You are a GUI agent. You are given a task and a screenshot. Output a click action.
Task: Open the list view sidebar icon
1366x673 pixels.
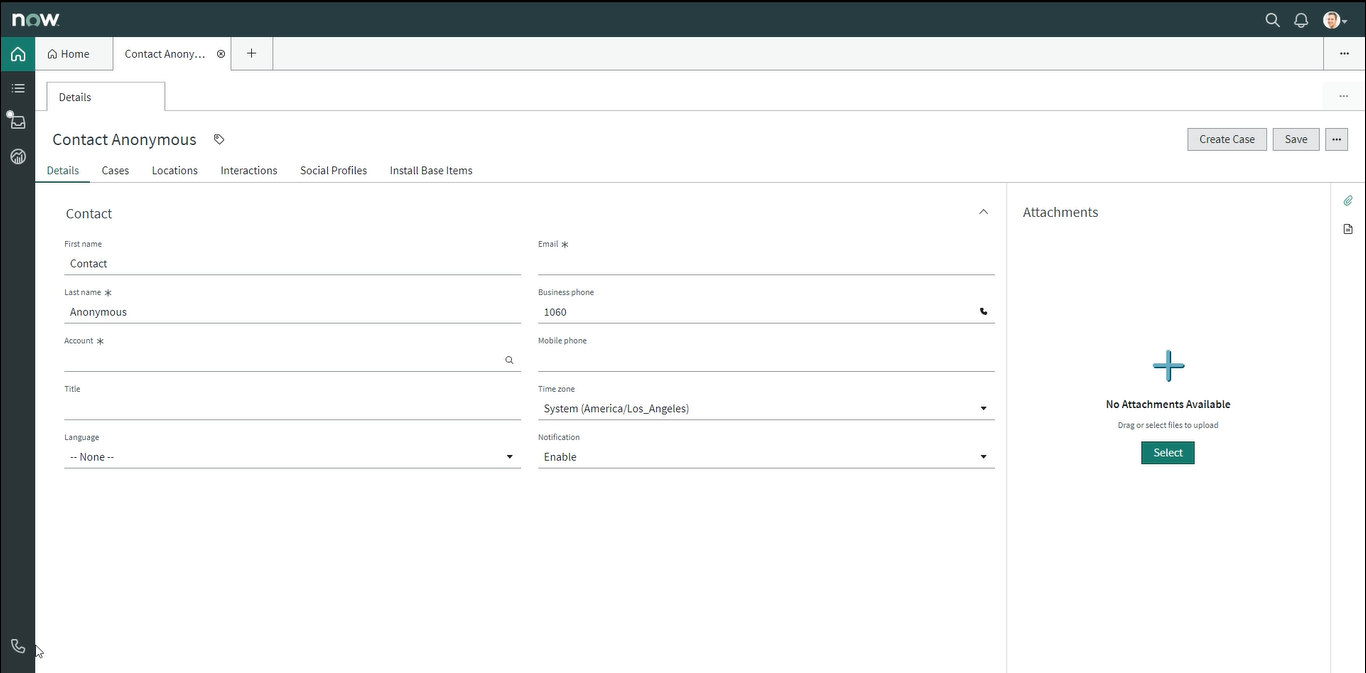(18, 88)
